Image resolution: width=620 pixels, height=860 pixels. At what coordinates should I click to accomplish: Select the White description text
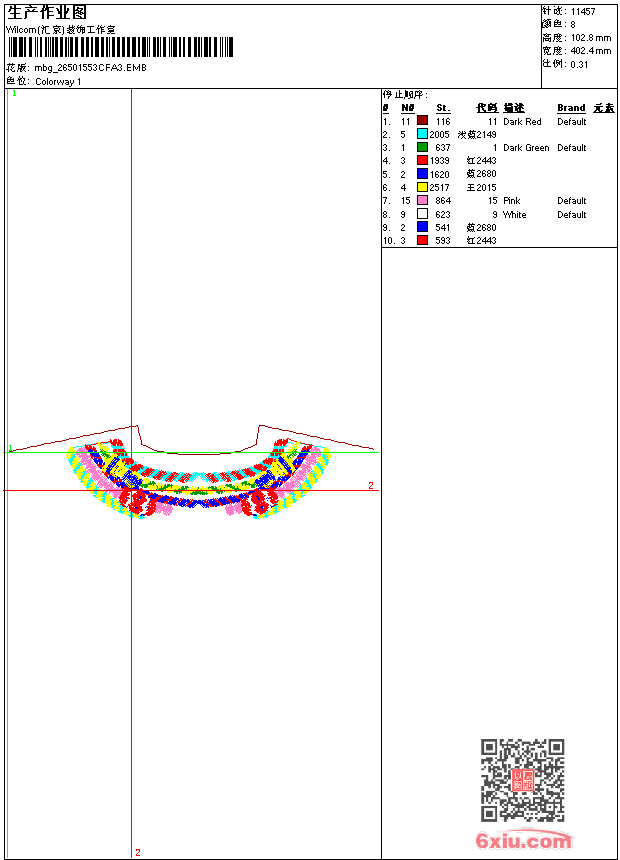click(515, 214)
